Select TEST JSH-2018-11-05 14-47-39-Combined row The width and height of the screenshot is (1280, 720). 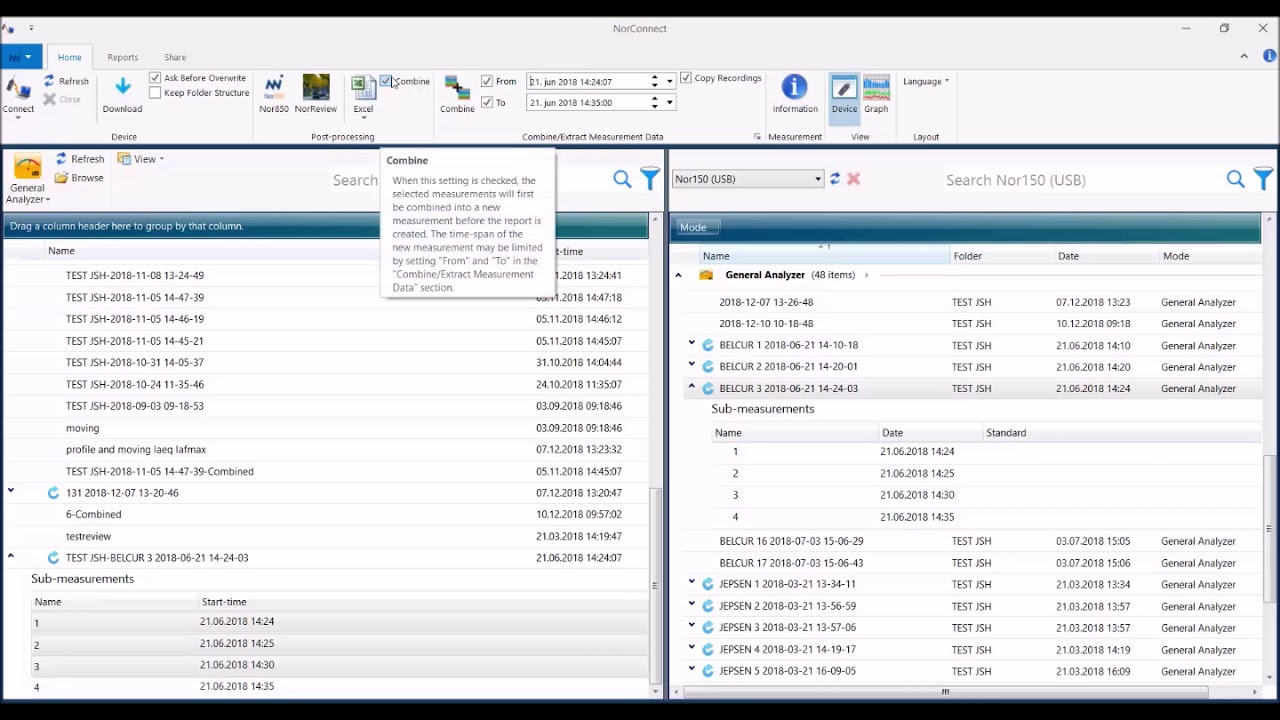pos(326,471)
